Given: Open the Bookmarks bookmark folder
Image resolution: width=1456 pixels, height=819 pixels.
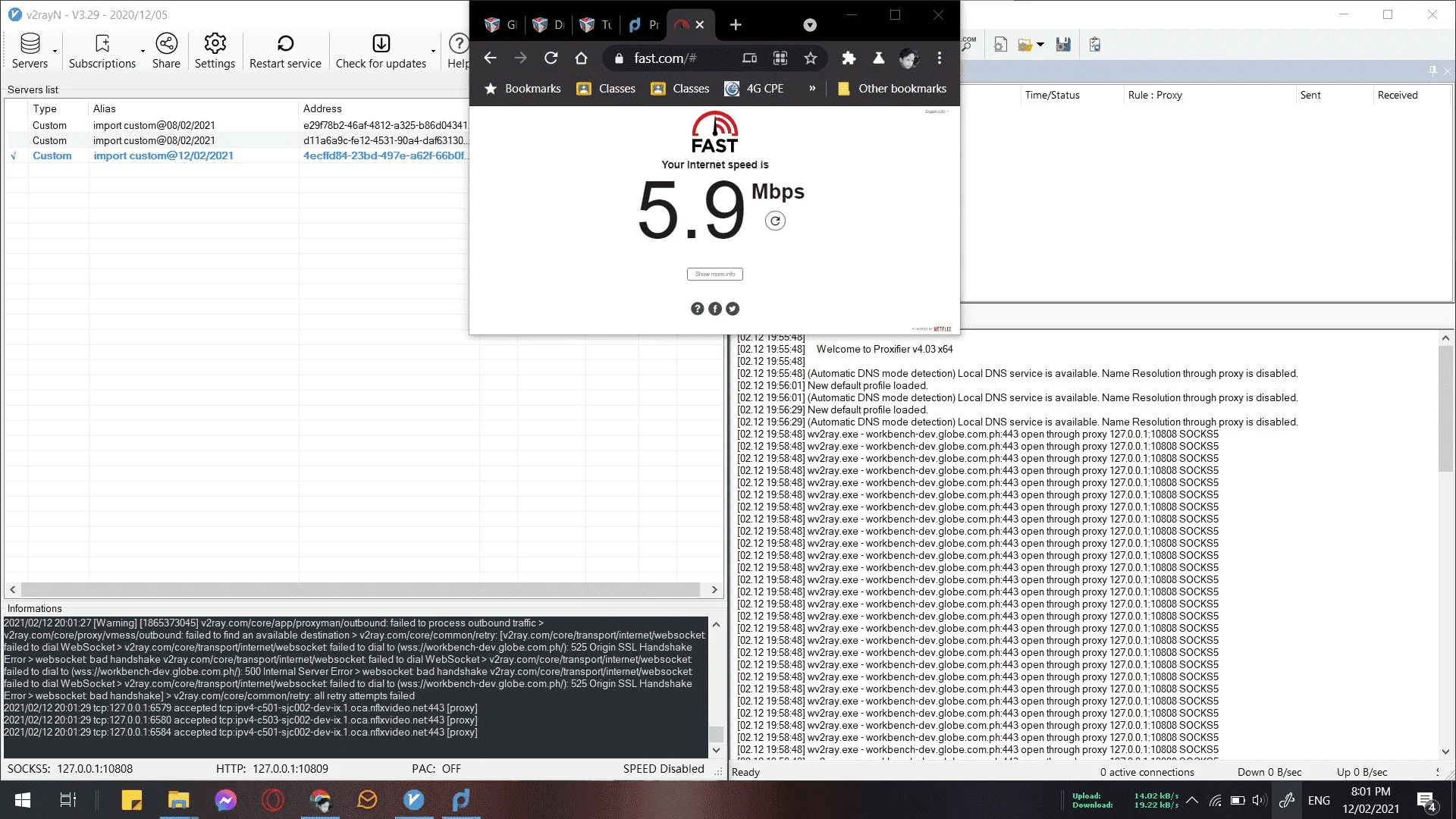Looking at the screenshot, I should pyautogui.click(x=522, y=89).
